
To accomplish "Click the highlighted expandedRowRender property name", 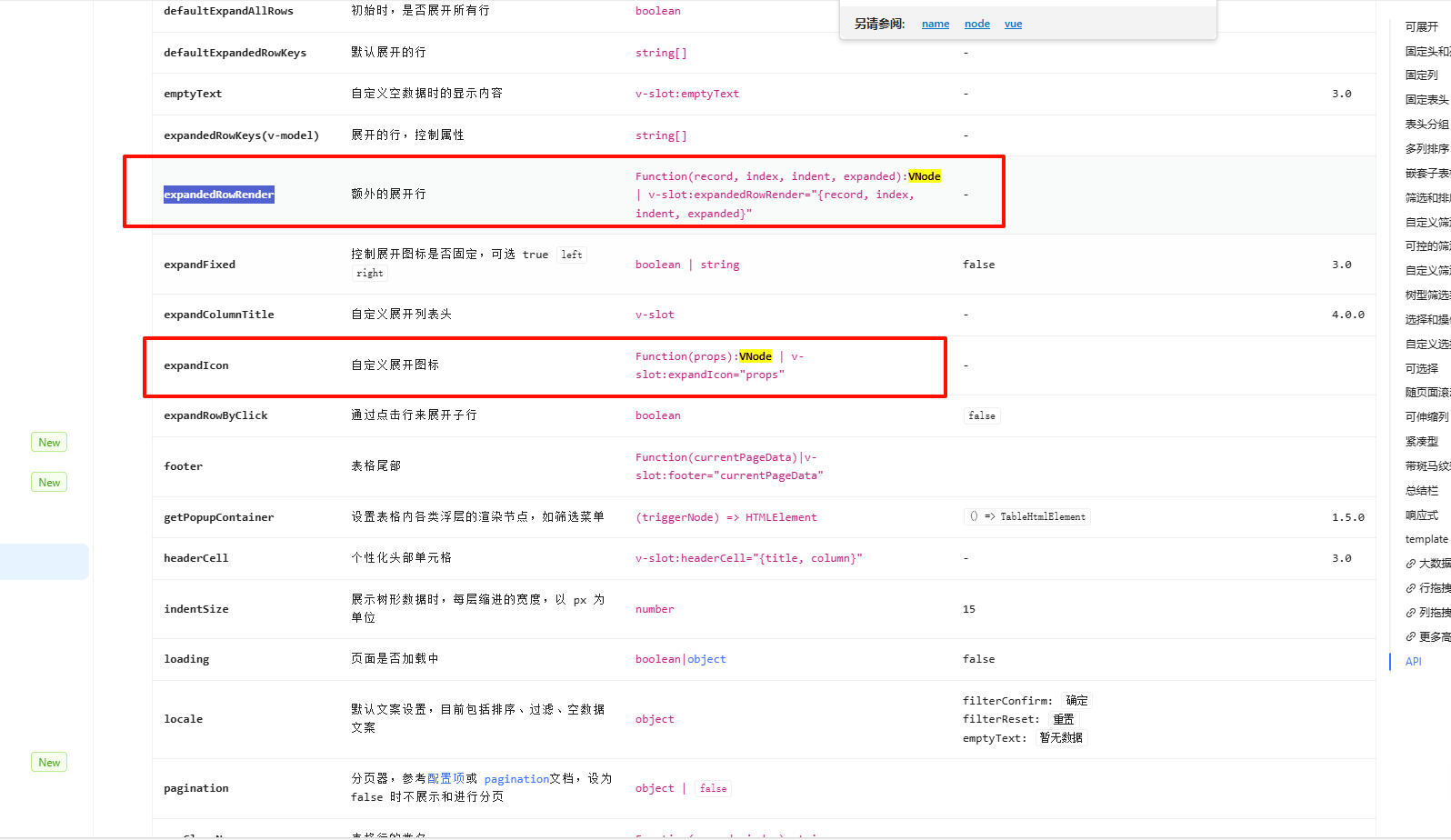I will tap(219, 195).
